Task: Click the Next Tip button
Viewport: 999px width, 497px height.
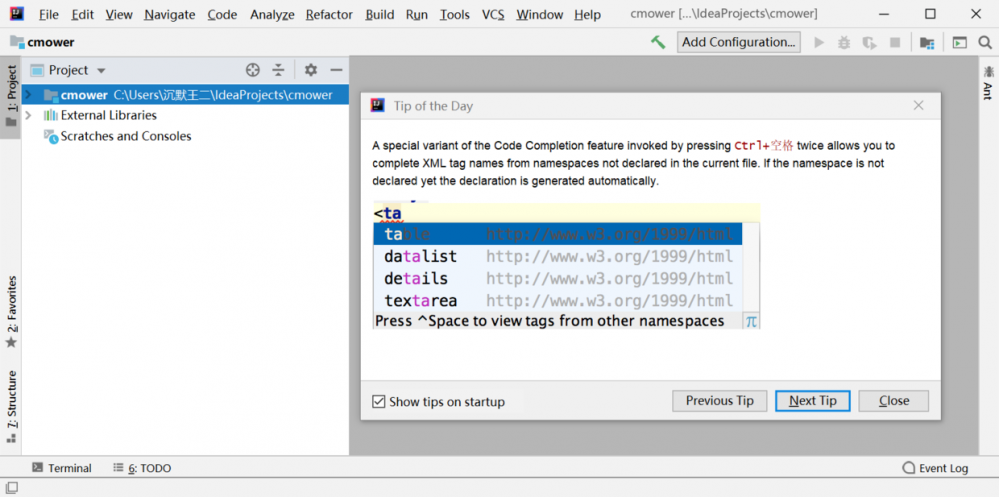Action: (812, 401)
